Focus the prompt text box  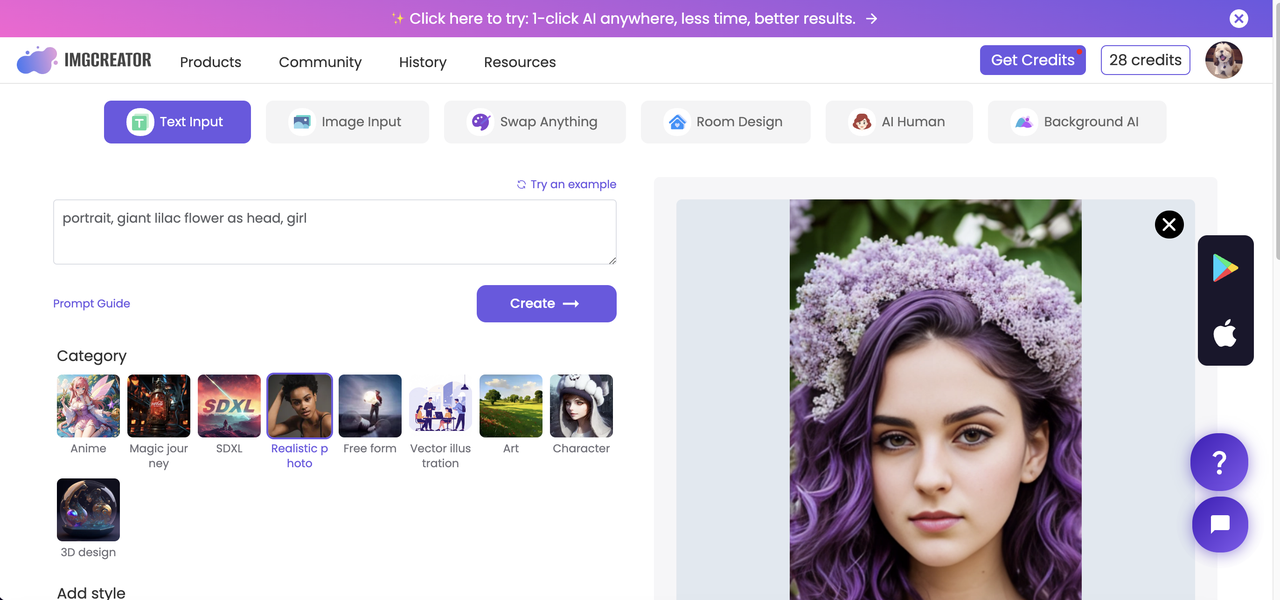pyautogui.click(x=335, y=232)
